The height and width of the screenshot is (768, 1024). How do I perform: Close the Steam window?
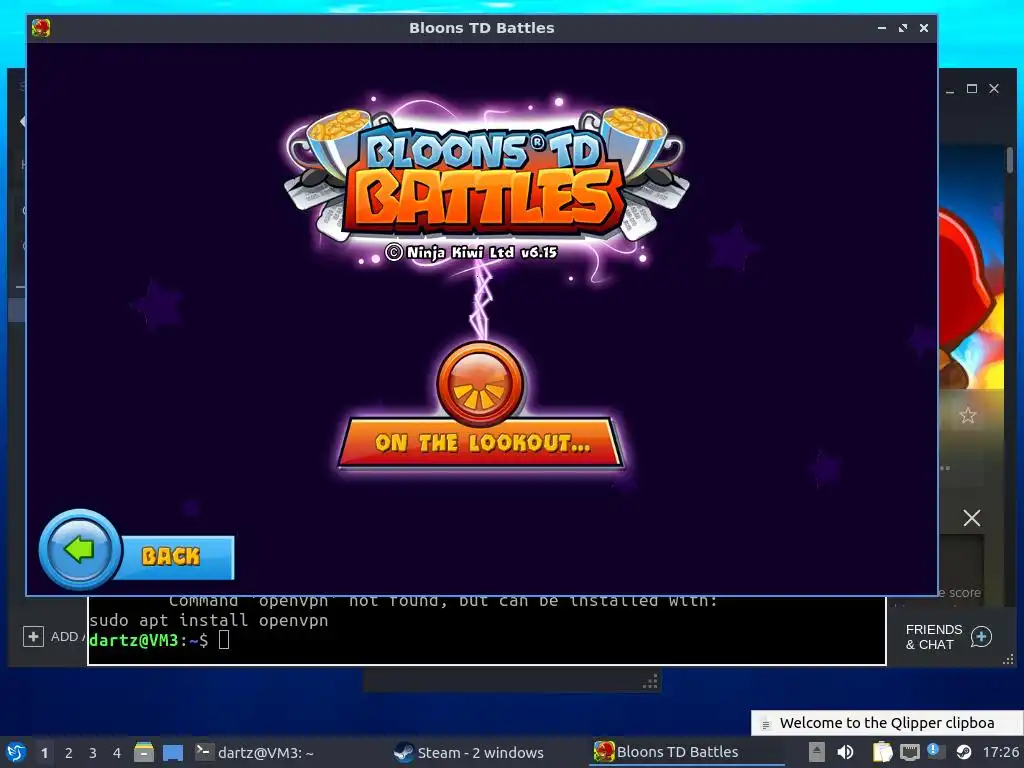click(x=994, y=89)
